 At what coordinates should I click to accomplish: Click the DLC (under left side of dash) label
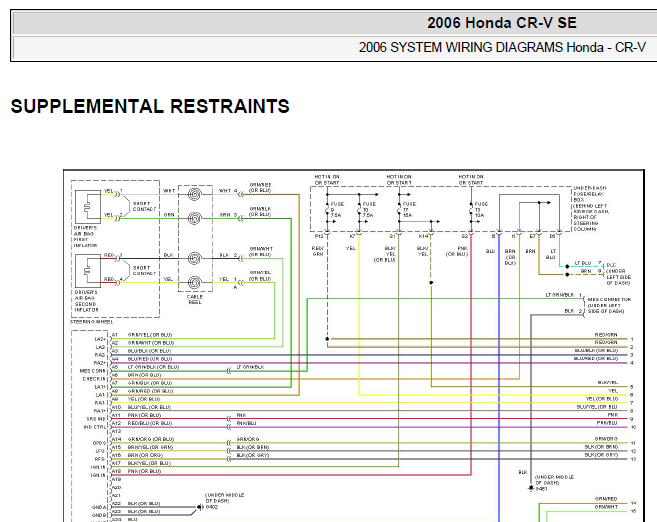[618, 274]
